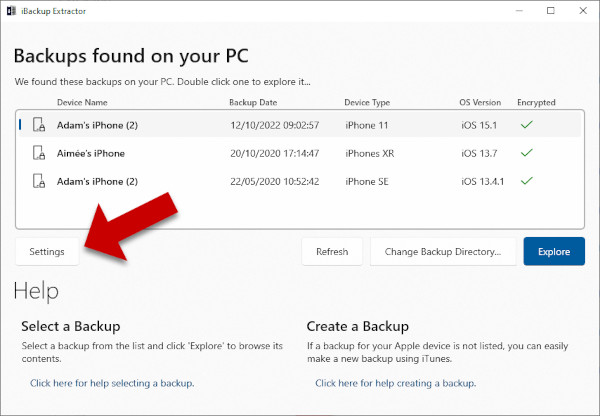This screenshot has width=600, height=416.
Task: Click the Encrypted column header
Action: (536, 102)
